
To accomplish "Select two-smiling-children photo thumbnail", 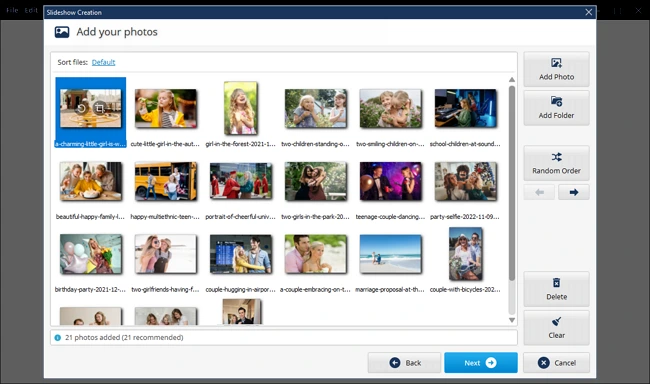I will click(390, 109).
